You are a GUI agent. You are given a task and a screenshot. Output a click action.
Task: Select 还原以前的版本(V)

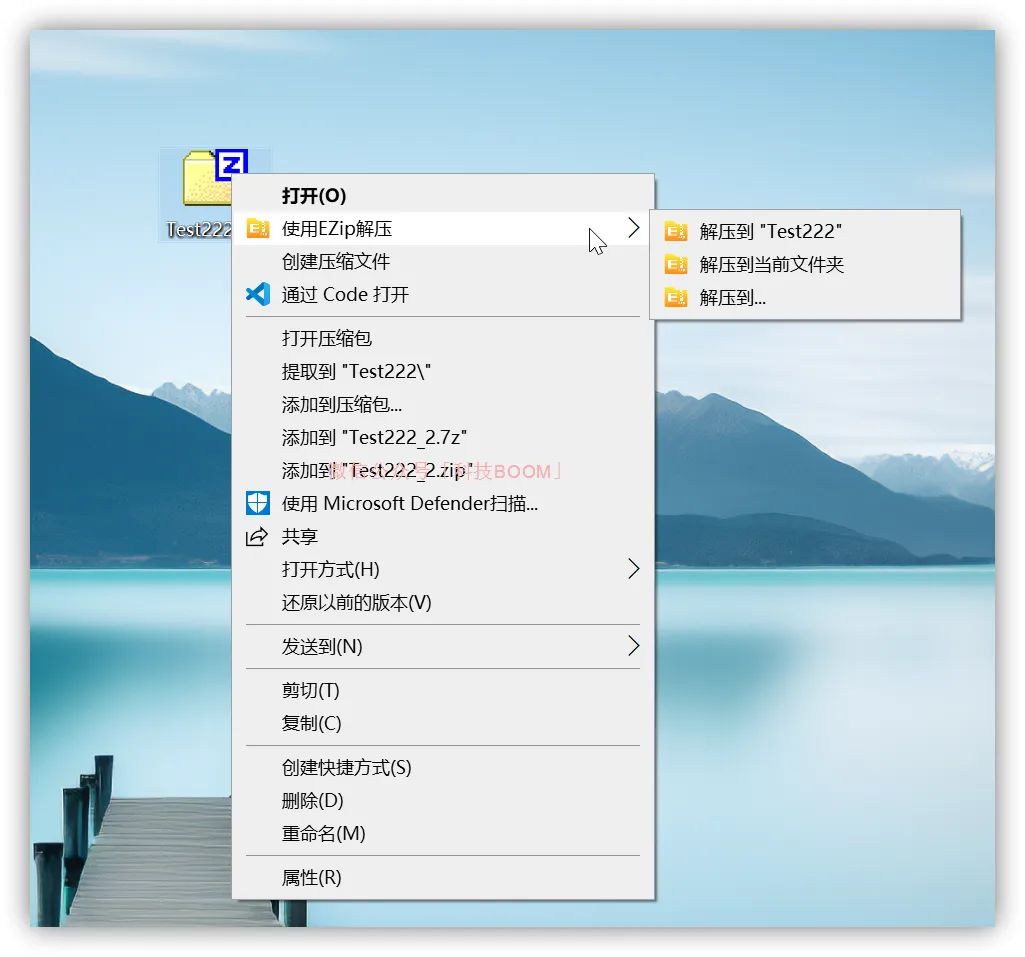443,603
